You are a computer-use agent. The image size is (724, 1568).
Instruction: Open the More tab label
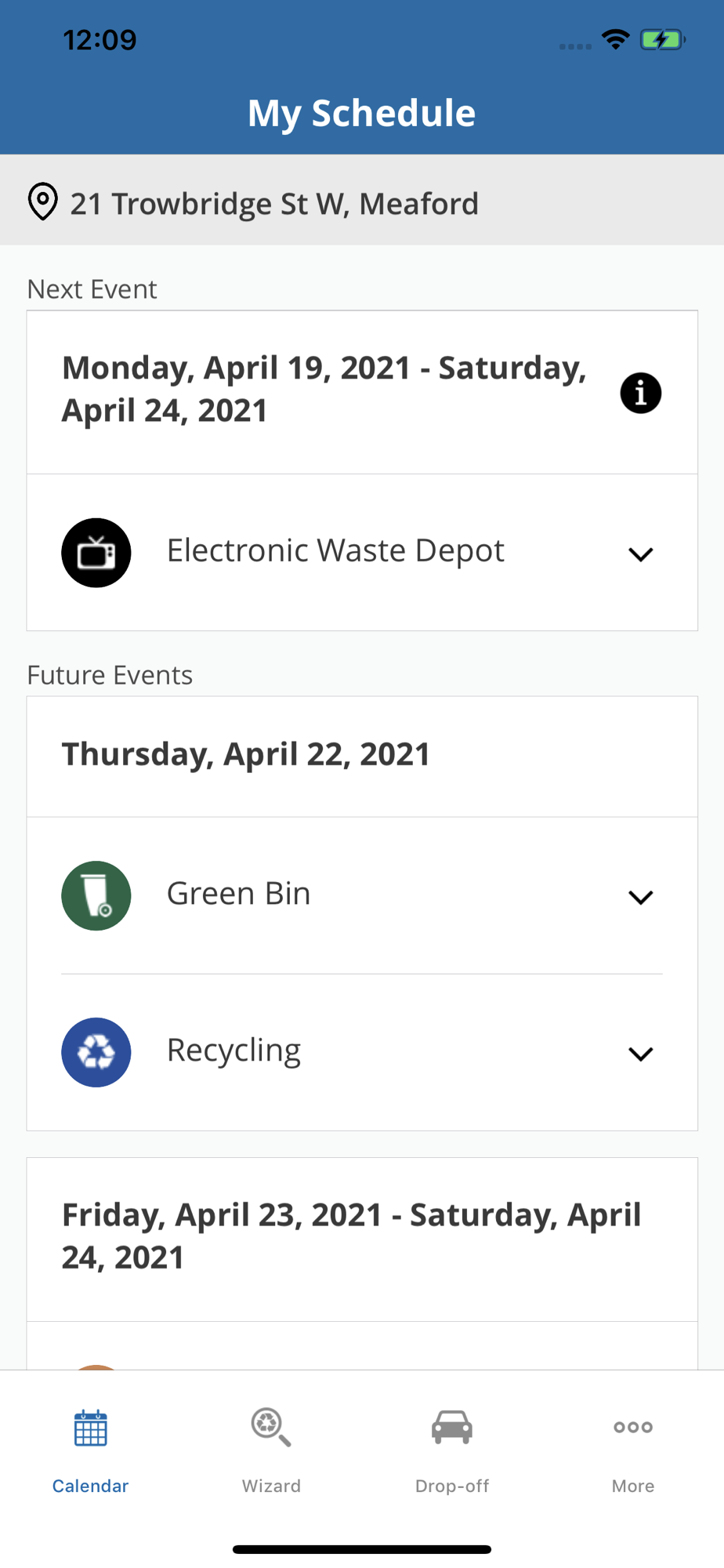[633, 1486]
